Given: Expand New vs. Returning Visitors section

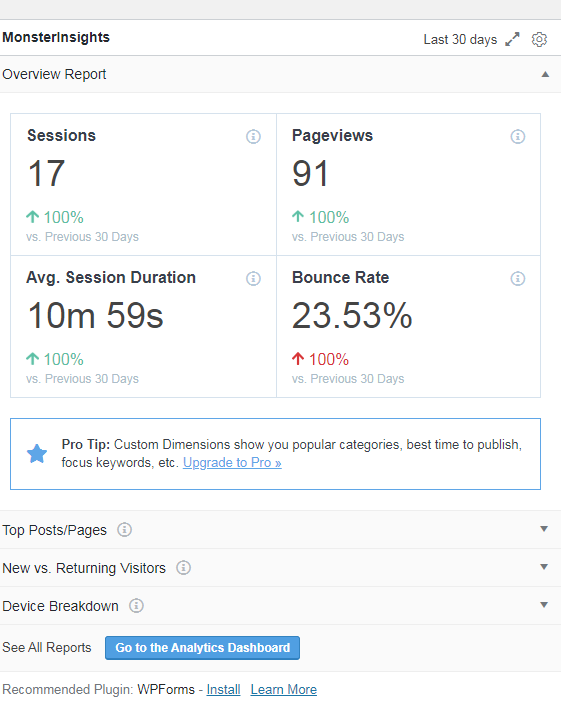Looking at the screenshot, I should pyautogui.click(x=544, y=567).
